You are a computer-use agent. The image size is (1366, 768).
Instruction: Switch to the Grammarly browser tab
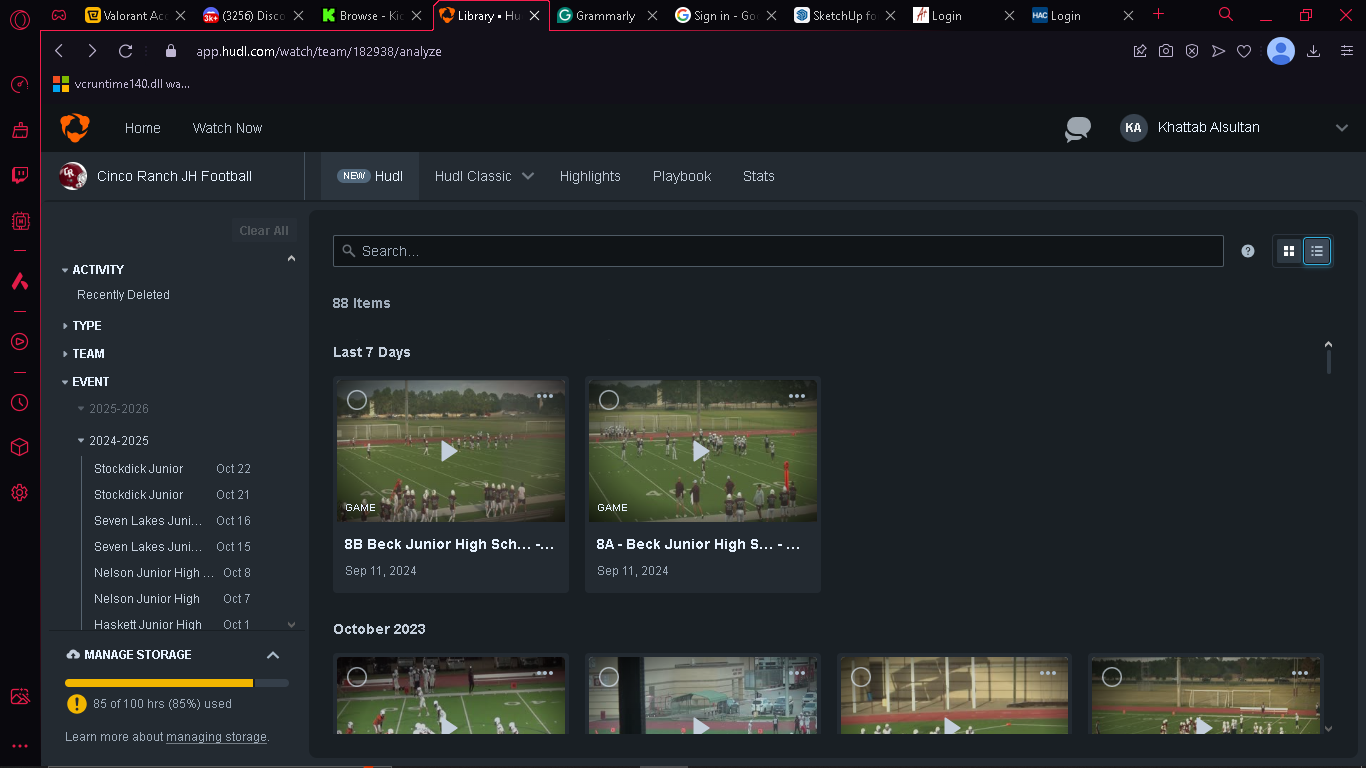(605, 15)
